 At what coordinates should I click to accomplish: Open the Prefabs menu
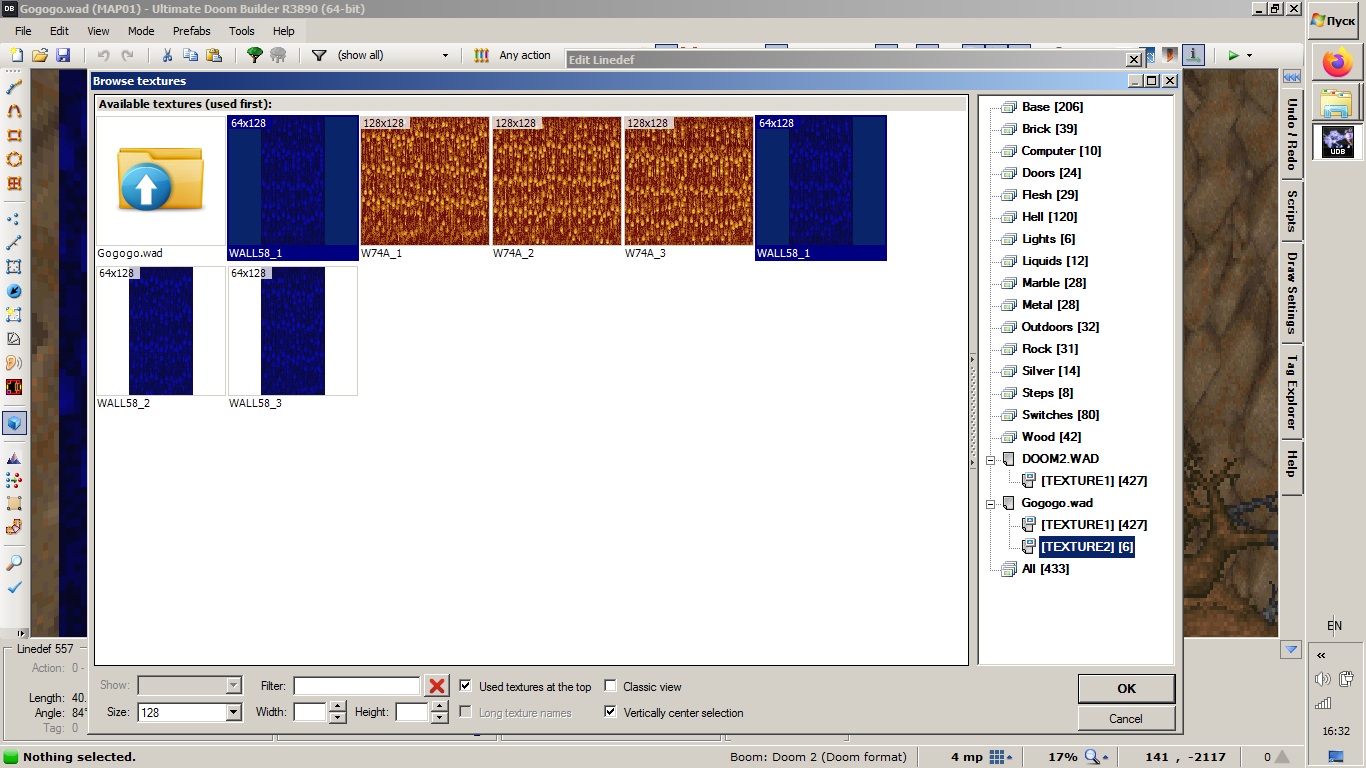(192, 31)
